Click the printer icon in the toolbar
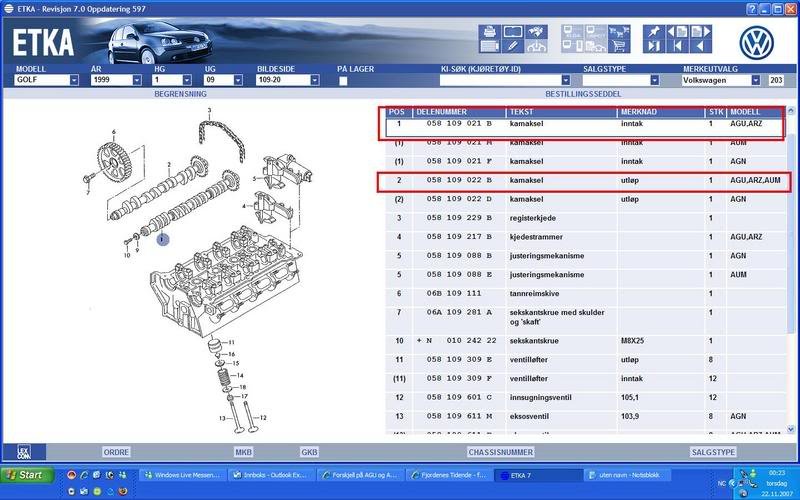Screen dimensions: 800x500 490,32
